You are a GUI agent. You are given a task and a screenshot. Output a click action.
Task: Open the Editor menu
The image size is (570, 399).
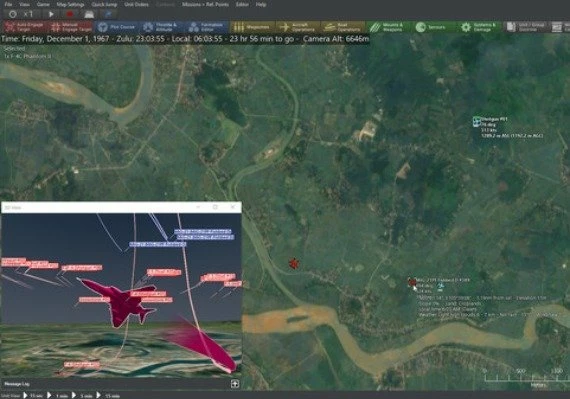pyautogui.click(x=242, y=5)
